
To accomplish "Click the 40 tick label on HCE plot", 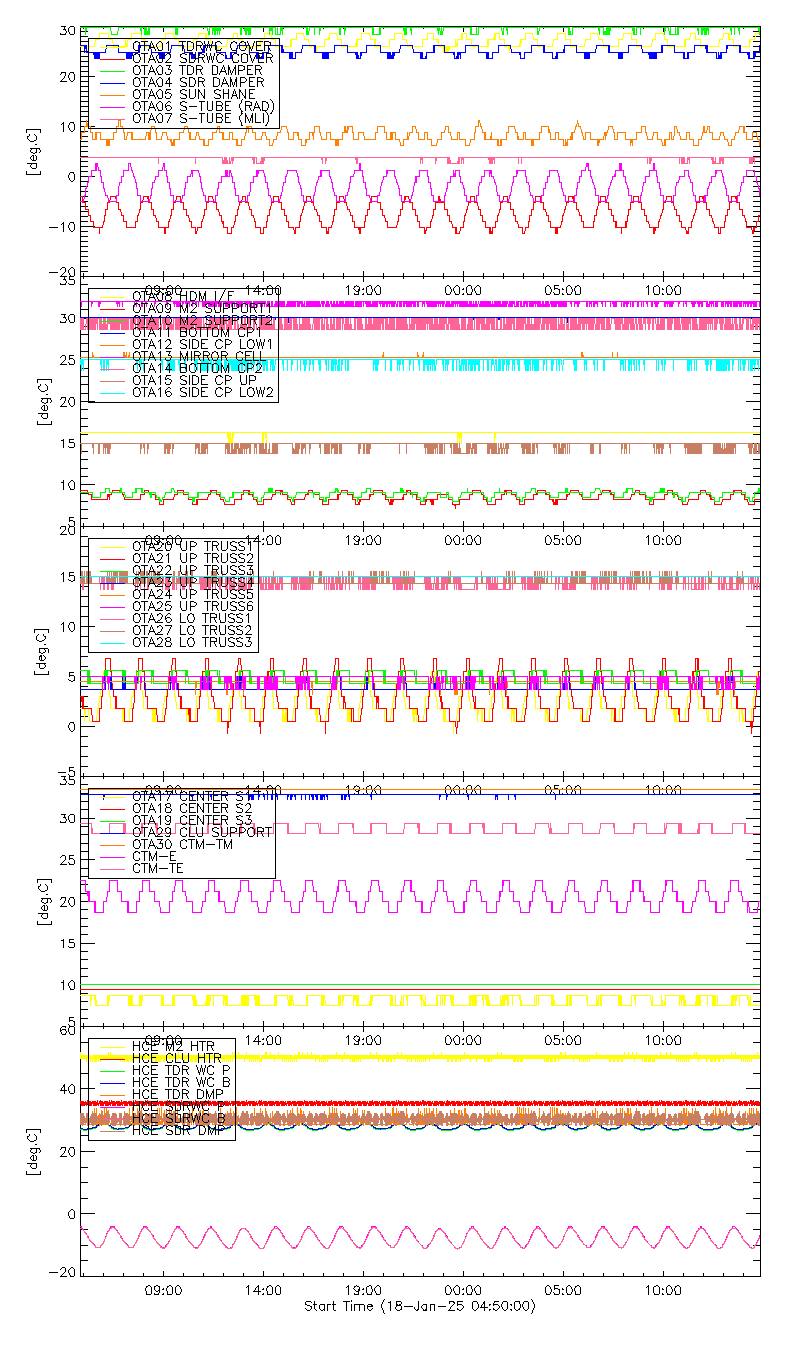I will pyautogui.click(x=70, y=1090).
